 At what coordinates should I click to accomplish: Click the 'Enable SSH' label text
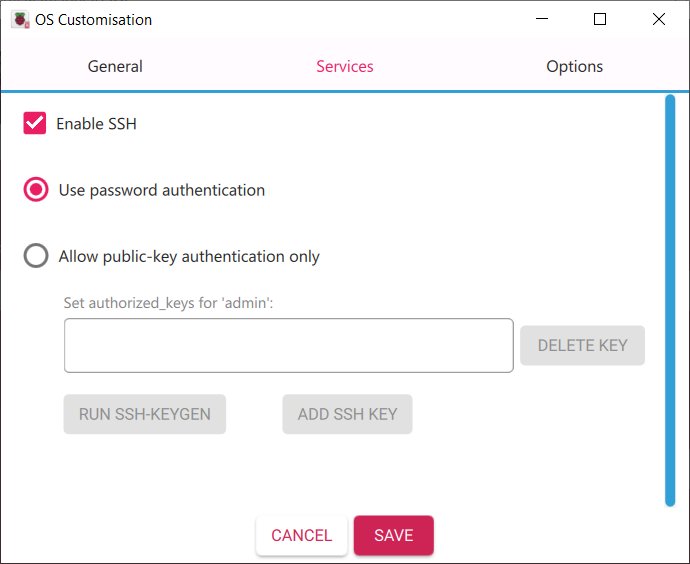pyautogui.click(x=96, y=124)
